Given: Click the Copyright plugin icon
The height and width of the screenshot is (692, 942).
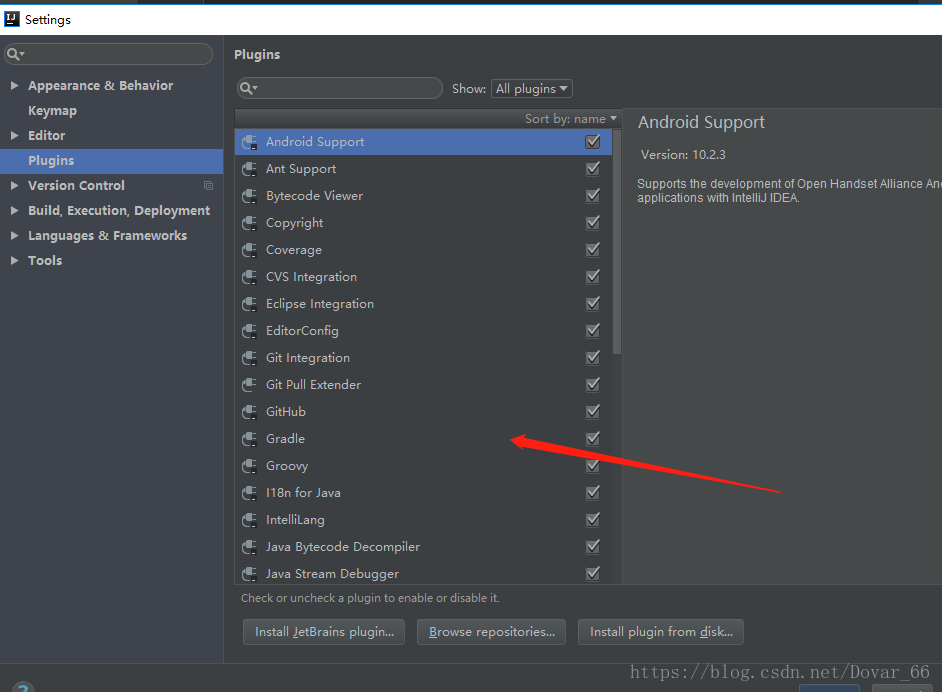Looking at the screenshot, I should 249,223.
